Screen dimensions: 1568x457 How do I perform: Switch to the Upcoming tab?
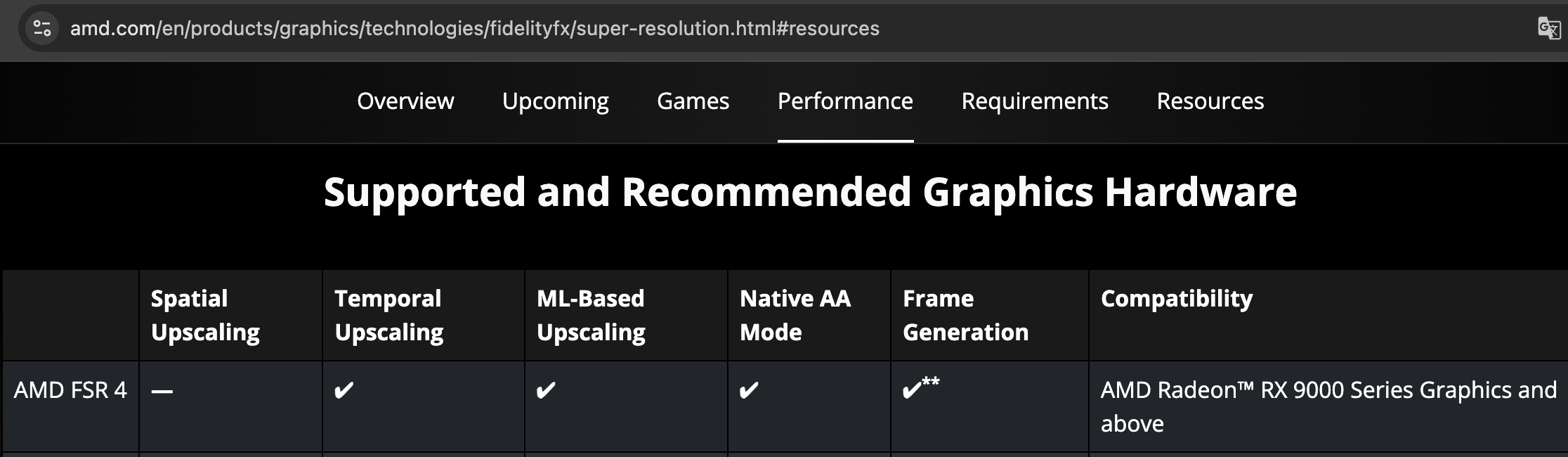pyautogui.click(x=555, y=101)
